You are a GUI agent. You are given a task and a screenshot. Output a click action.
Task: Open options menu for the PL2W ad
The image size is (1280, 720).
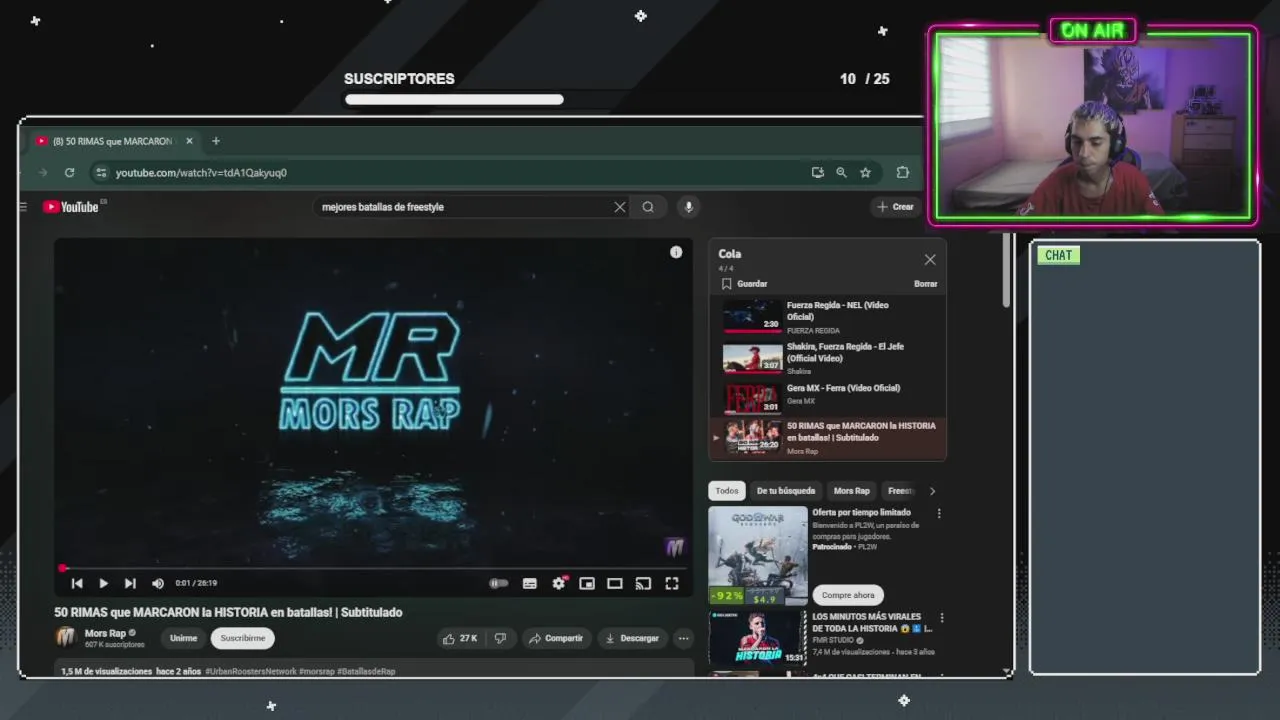click(x=939, y=514)
